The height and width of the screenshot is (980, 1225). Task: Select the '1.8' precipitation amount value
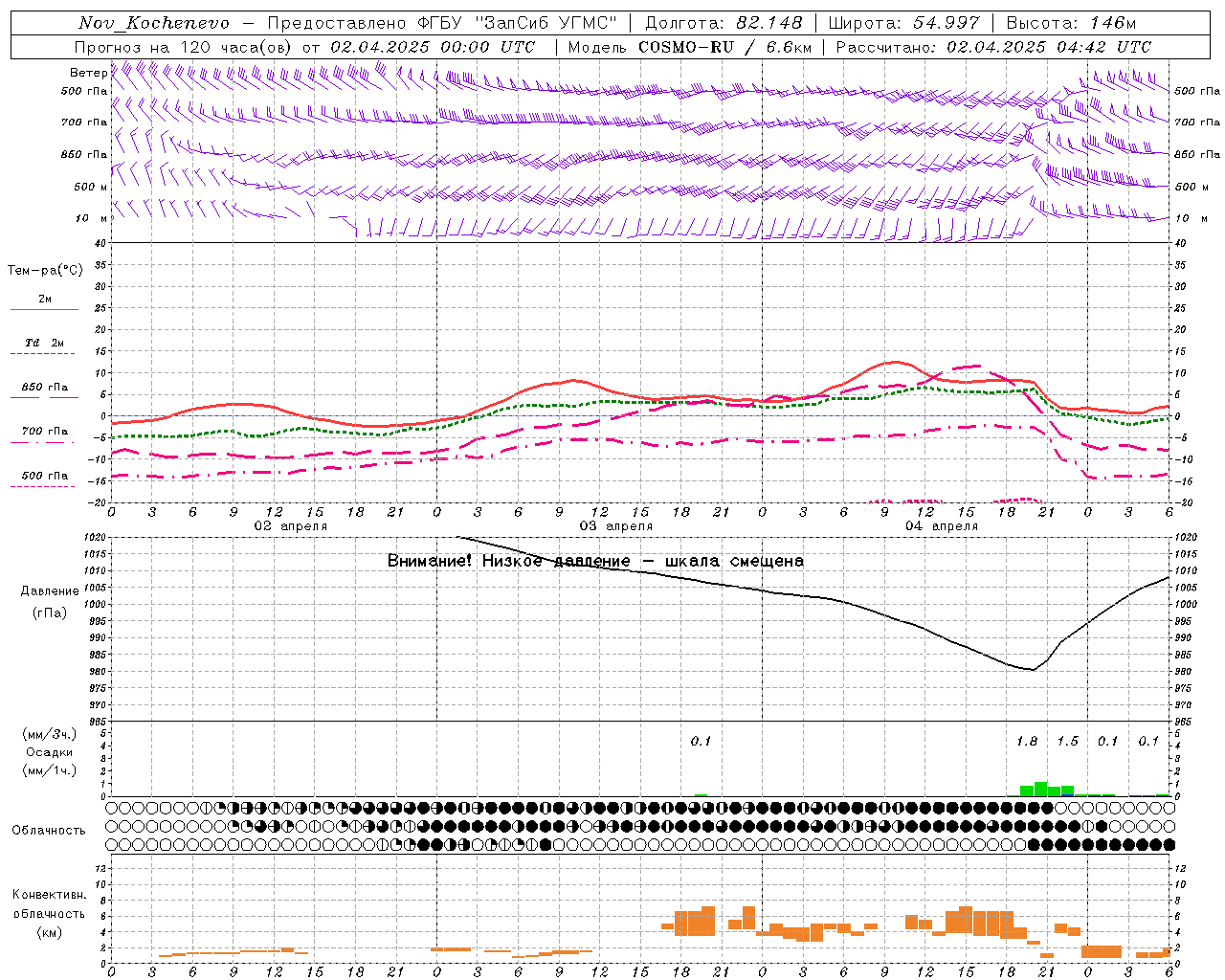pos(1027,741)
